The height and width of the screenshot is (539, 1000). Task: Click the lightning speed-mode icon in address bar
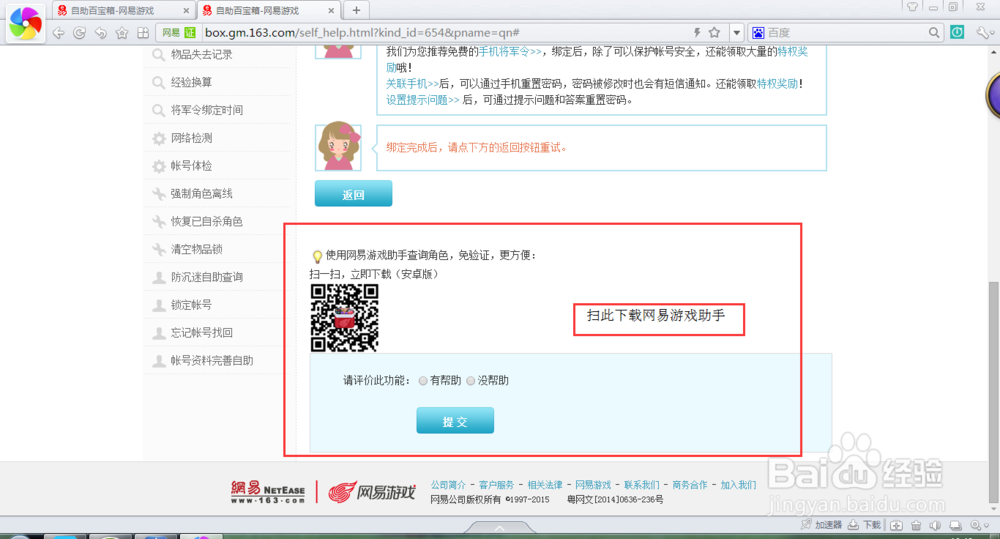[x=697, y=33]
